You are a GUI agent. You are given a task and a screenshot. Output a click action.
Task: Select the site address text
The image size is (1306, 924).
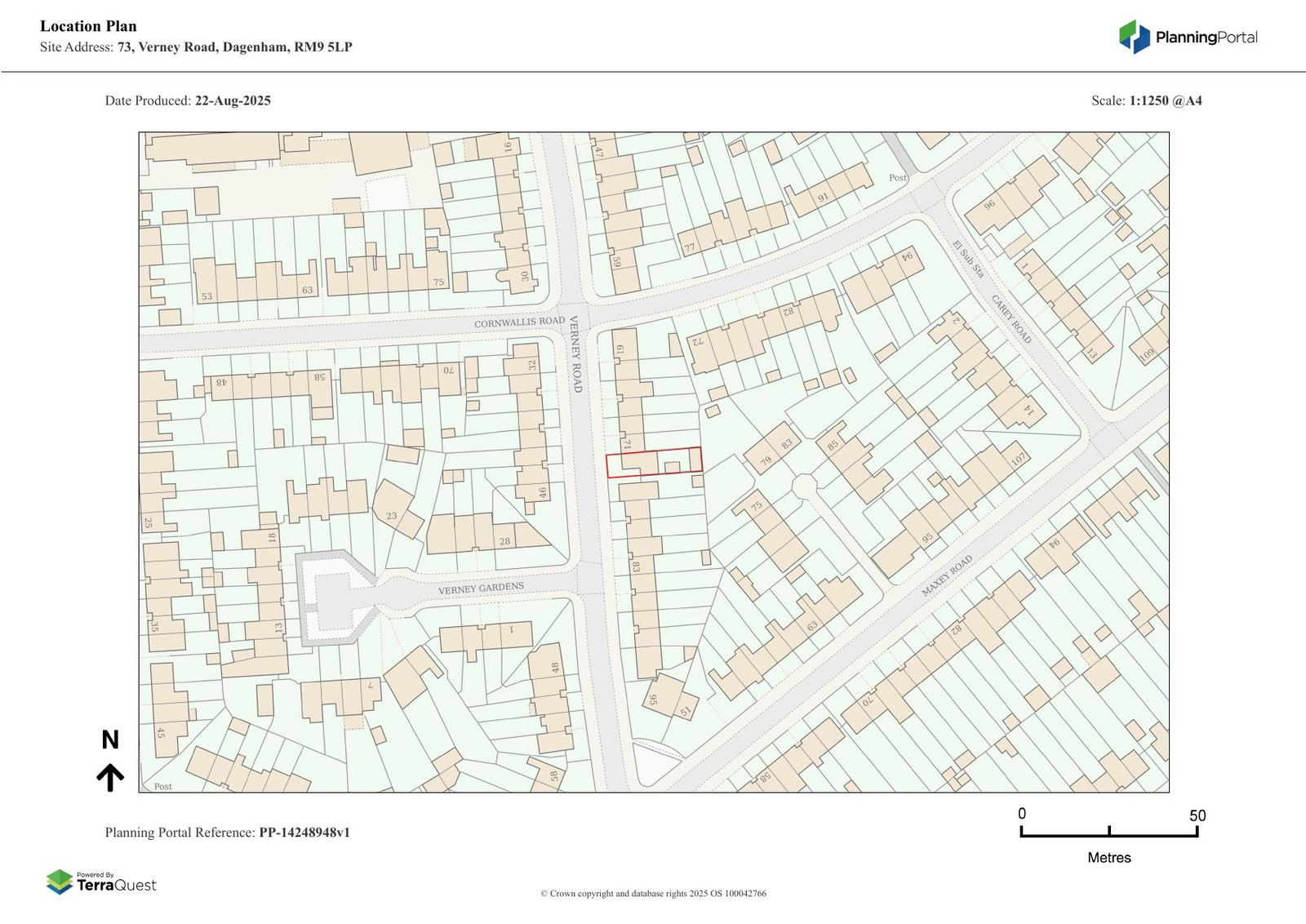(196, 47)
